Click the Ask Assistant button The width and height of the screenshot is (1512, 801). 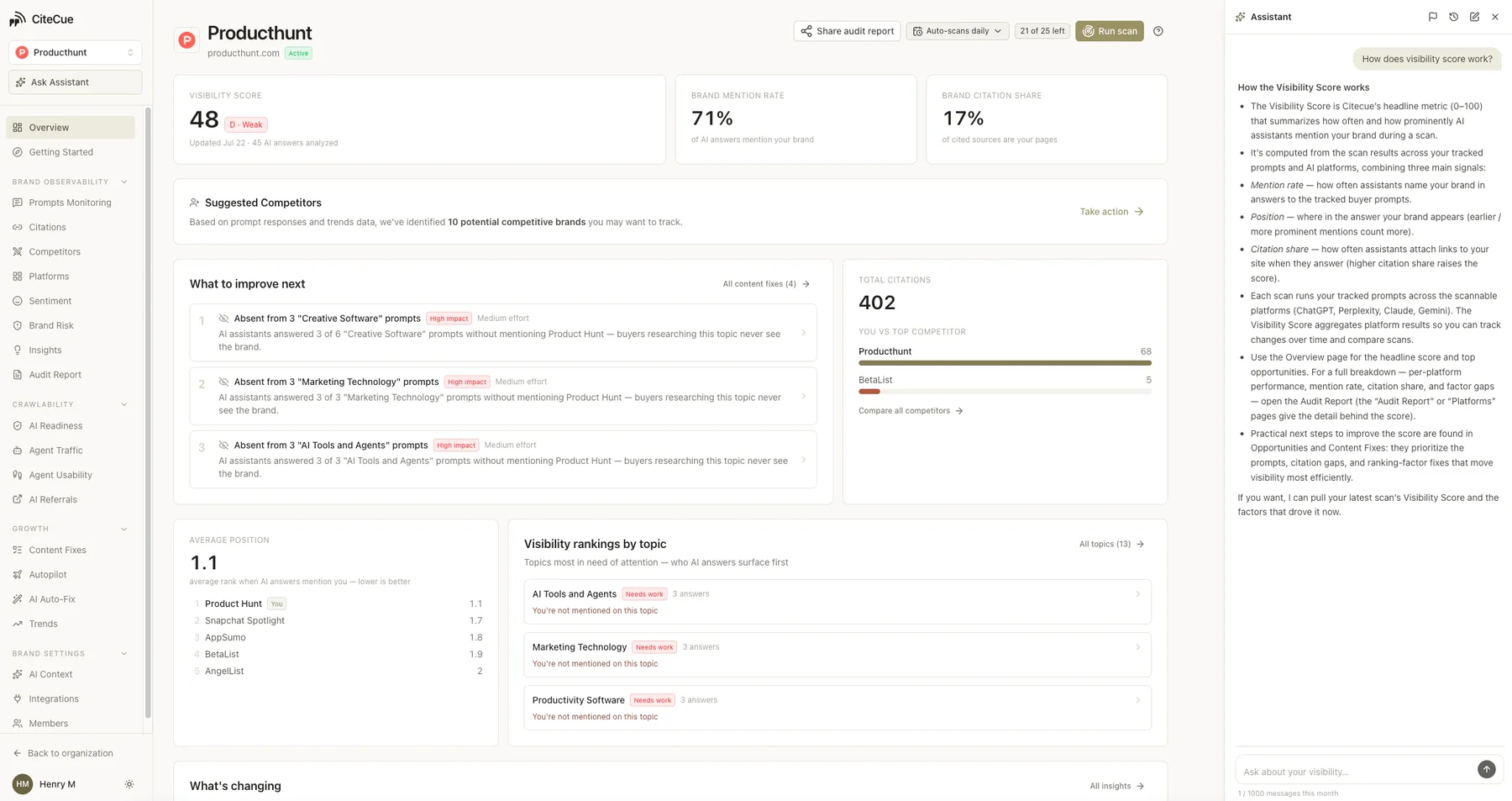point(75,82)
